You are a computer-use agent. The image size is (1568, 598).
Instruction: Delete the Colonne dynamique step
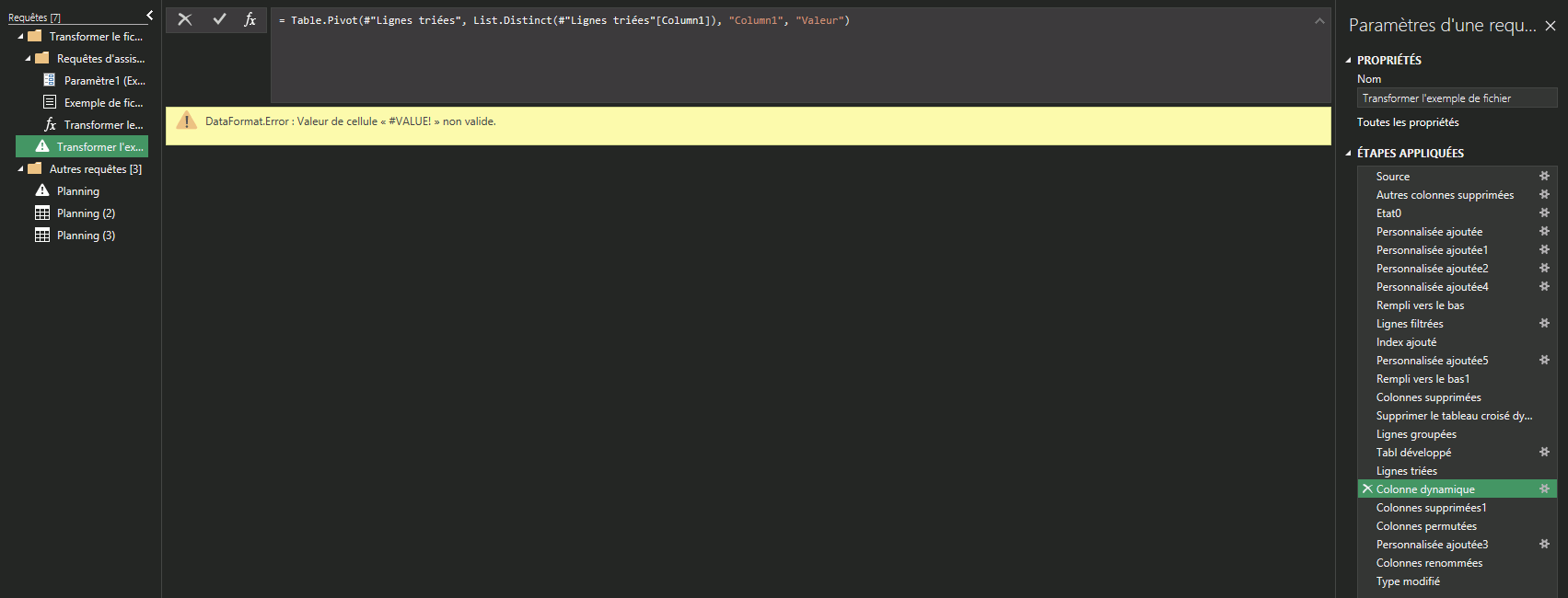tap(1367, 489)
